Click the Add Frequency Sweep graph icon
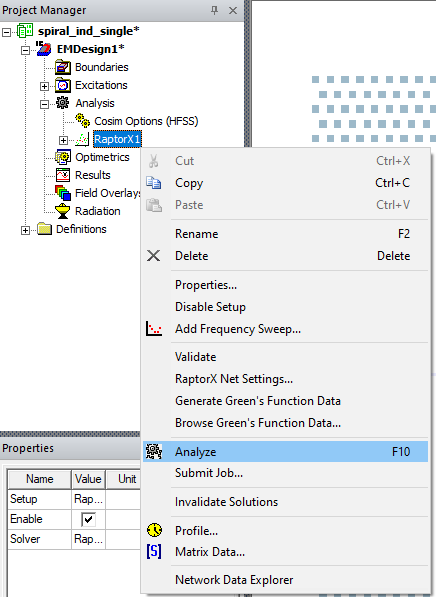 (x=154, y=329)
